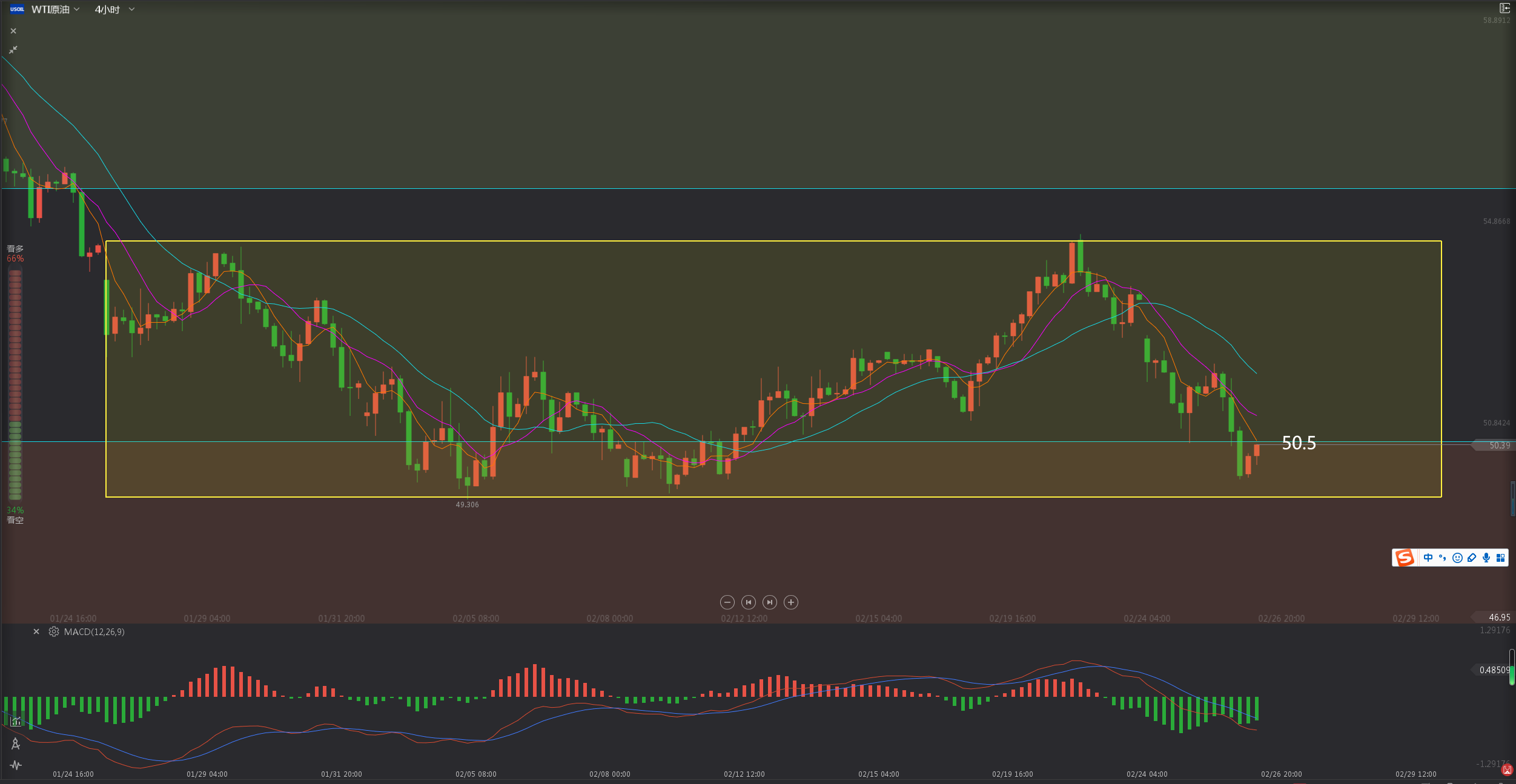Click the bottom price label 46.95
The image size is (1516, 784).
coord(1494,617)
